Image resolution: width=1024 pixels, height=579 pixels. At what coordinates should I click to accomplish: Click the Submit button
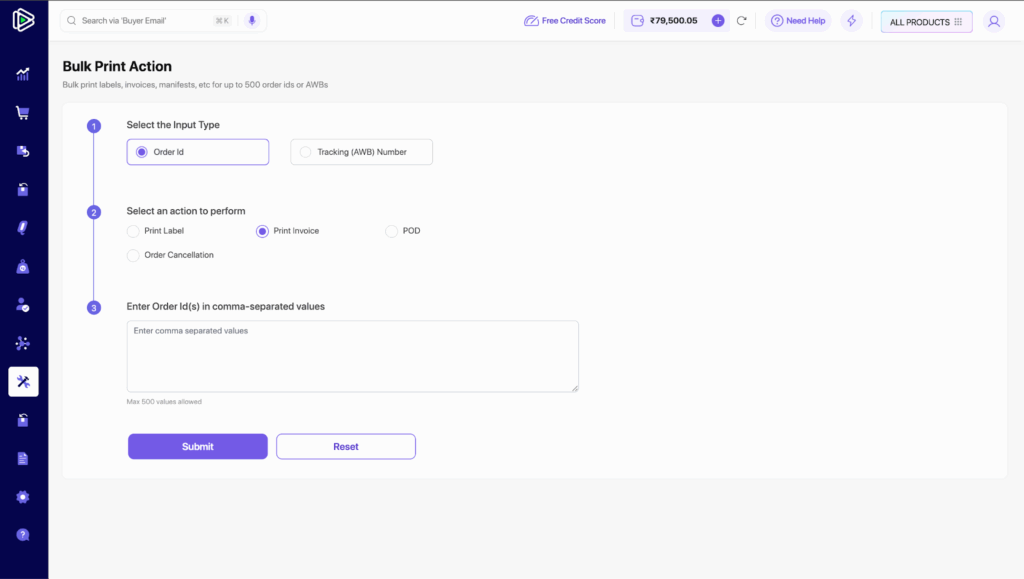click(197, 446)
